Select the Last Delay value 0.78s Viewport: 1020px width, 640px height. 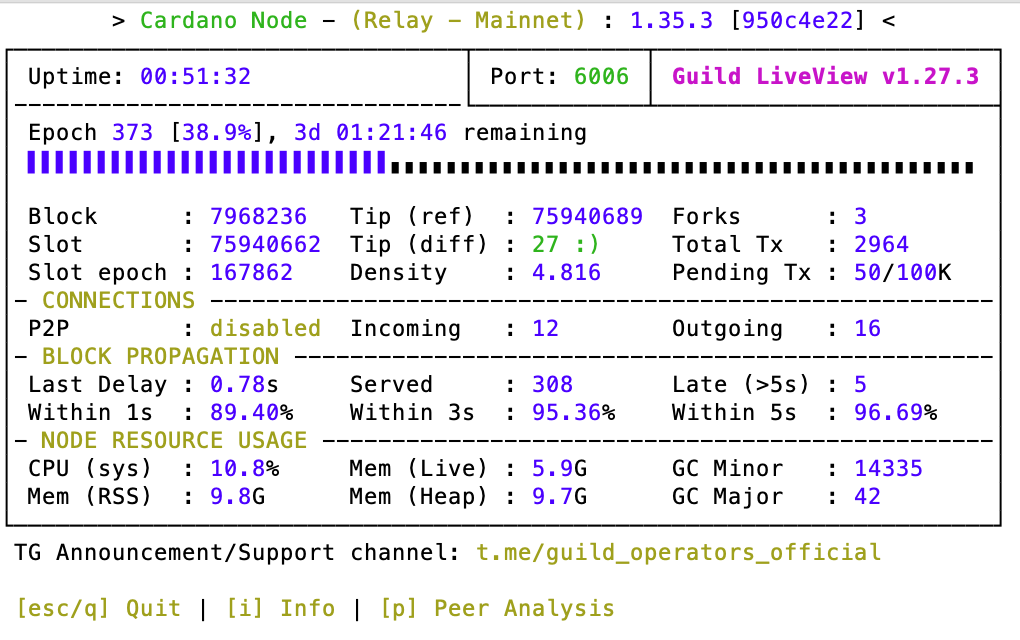244,384
